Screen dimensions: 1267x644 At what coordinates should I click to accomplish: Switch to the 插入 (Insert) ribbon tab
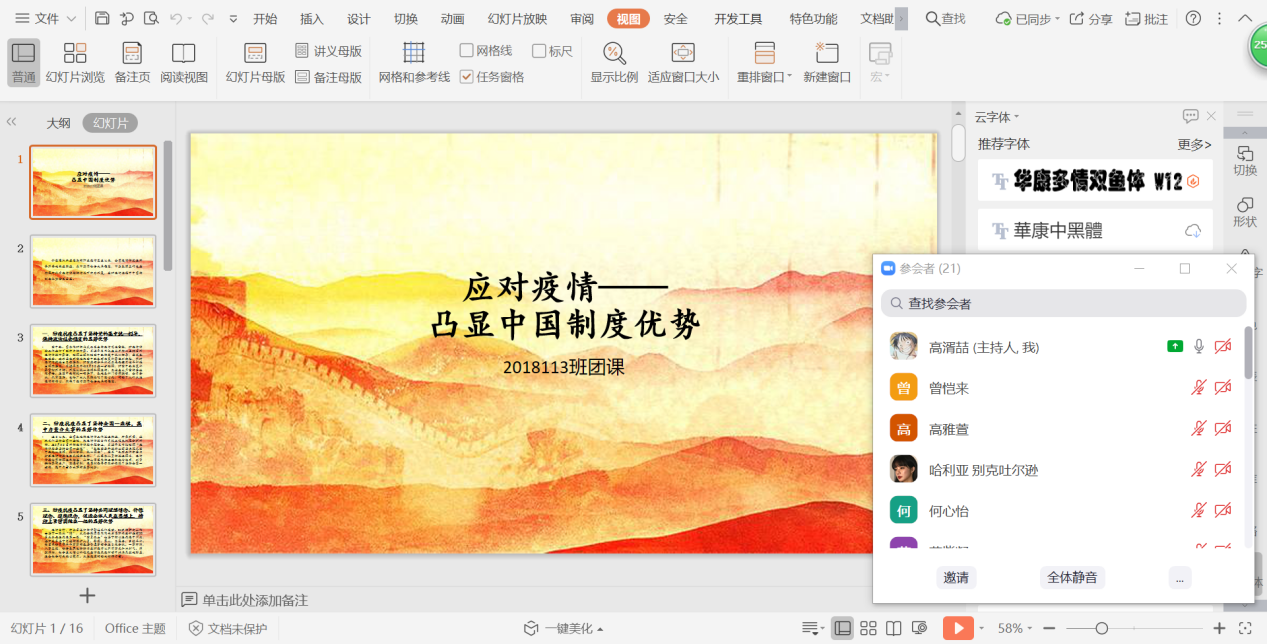click(312, 19)
